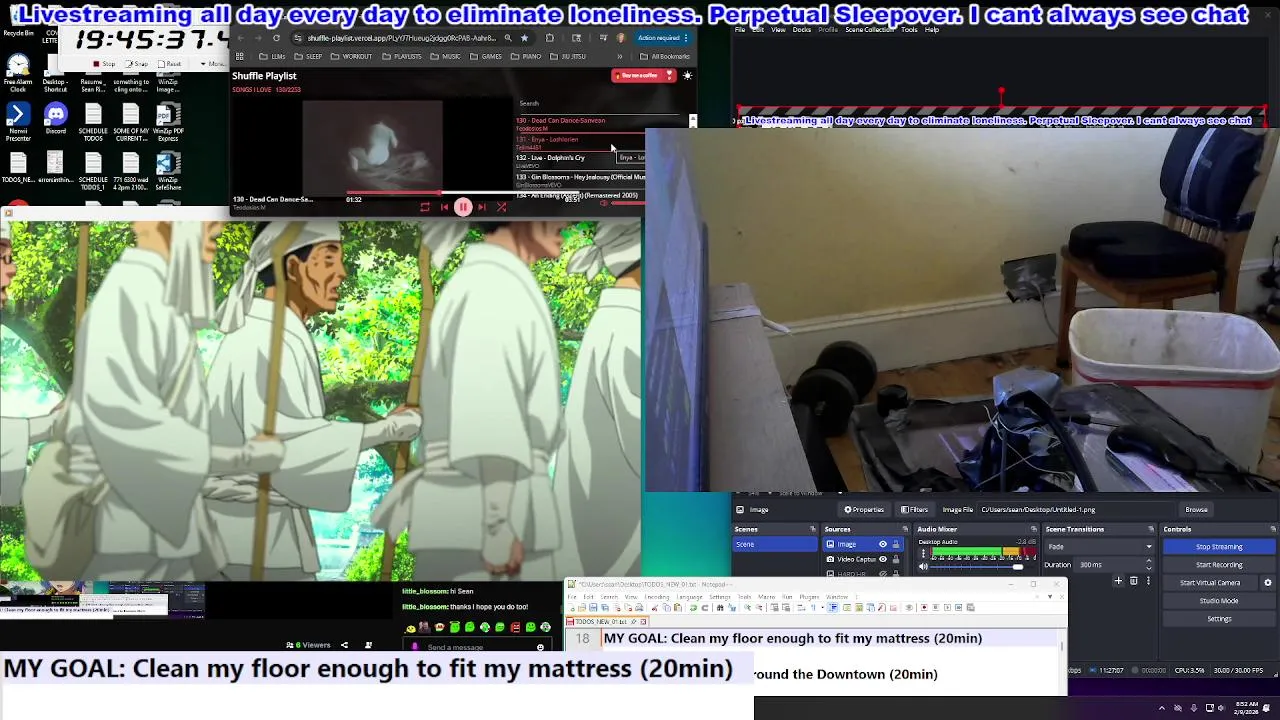Select the SCHEDULE TODOS desktop file
The width and height of the screenshot is (1280, 720).
93,121
